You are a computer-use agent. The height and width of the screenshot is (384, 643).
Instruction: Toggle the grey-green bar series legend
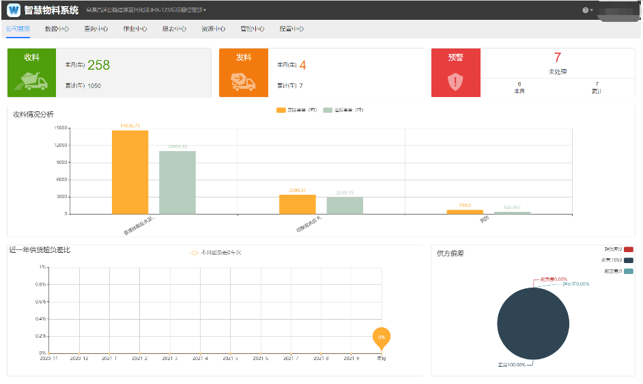point(328,110)
